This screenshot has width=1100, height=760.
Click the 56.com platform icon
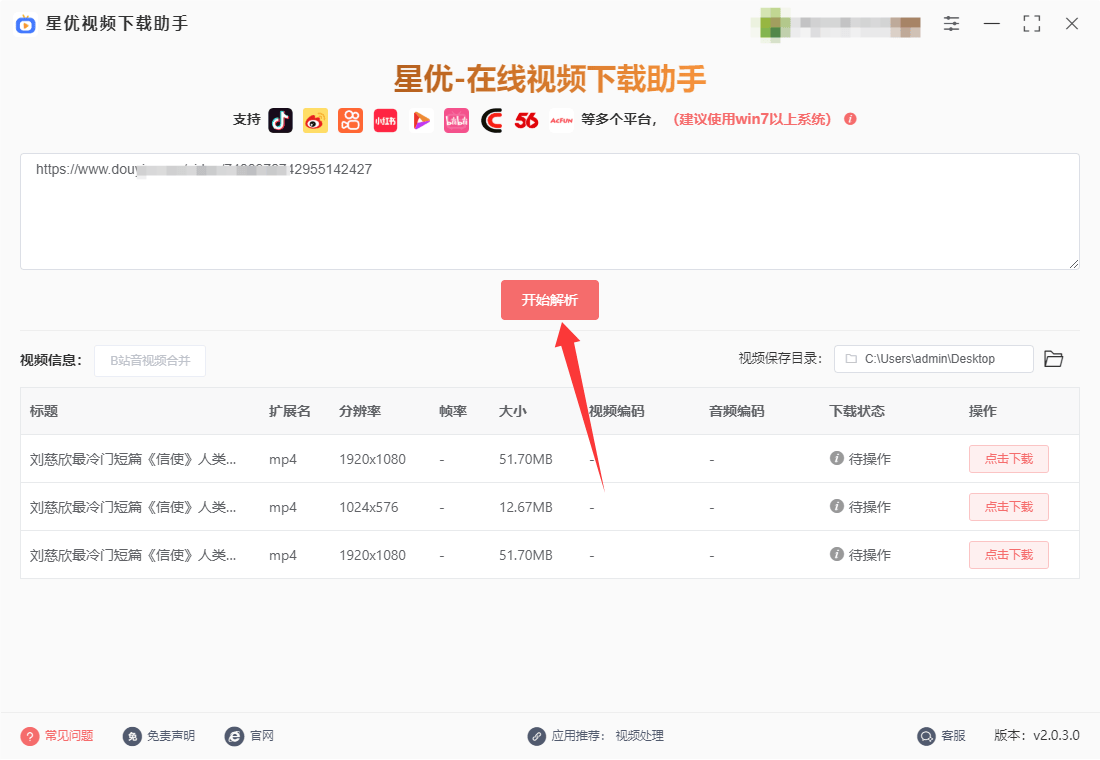[527, 120]
